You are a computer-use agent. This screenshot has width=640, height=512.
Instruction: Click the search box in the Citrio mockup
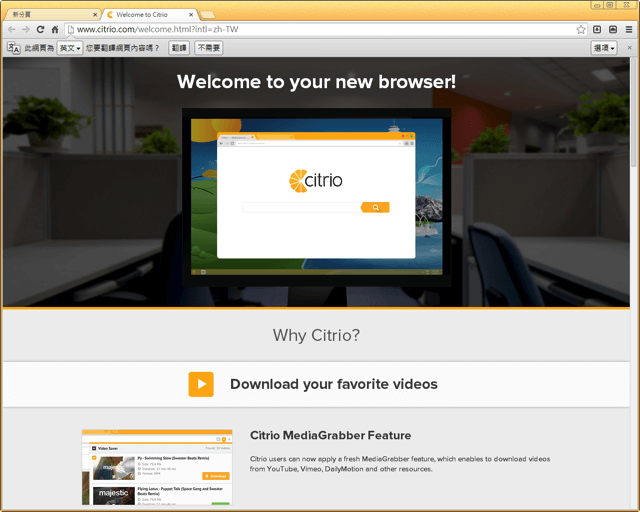pos(302,207)
